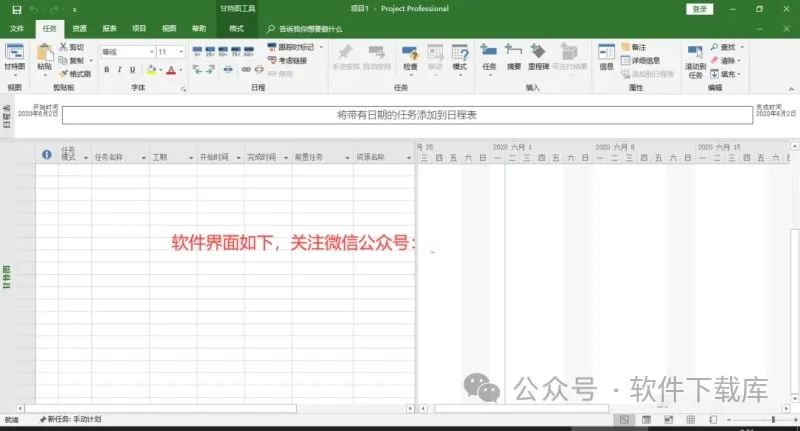Click Indent task icon

210,69
